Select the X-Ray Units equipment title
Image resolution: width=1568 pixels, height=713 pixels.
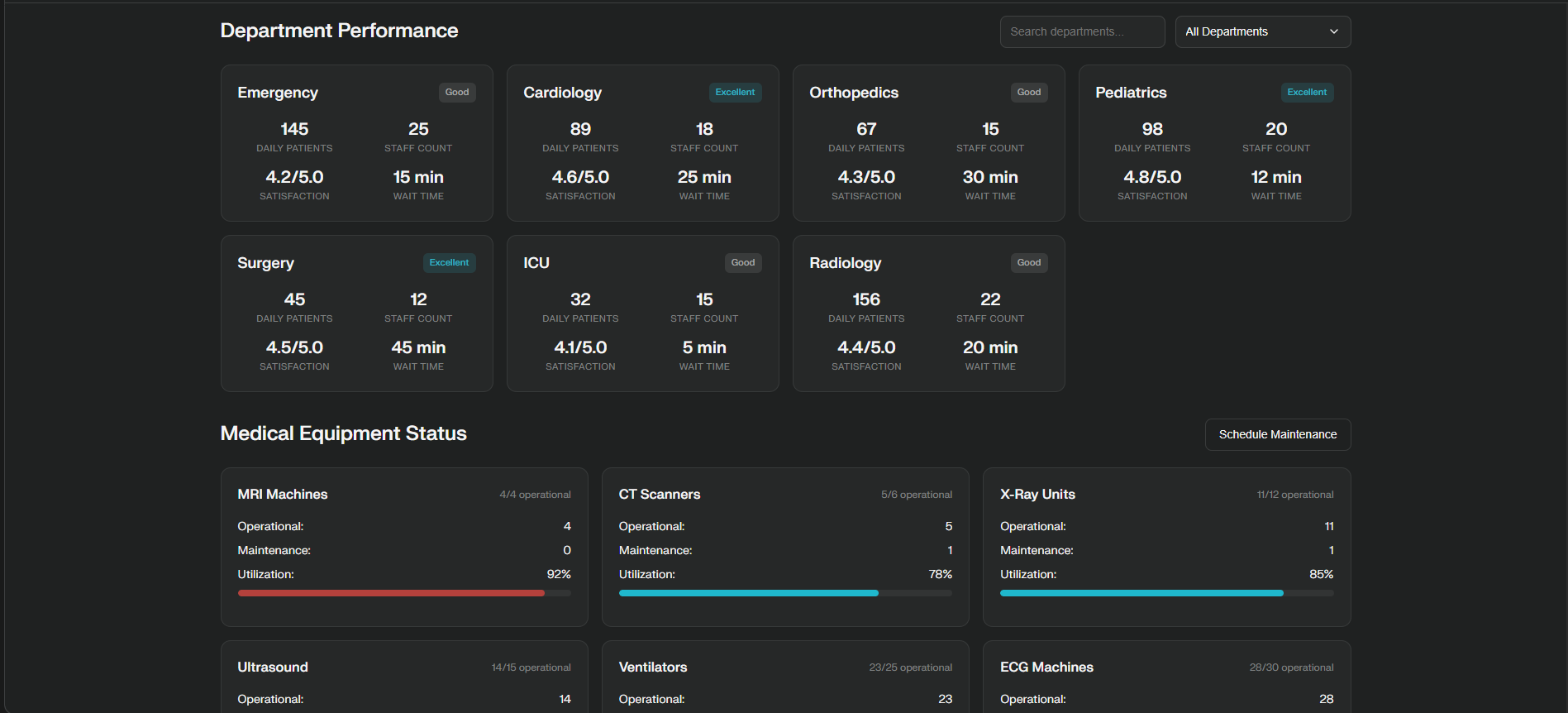pos(1037,495)
